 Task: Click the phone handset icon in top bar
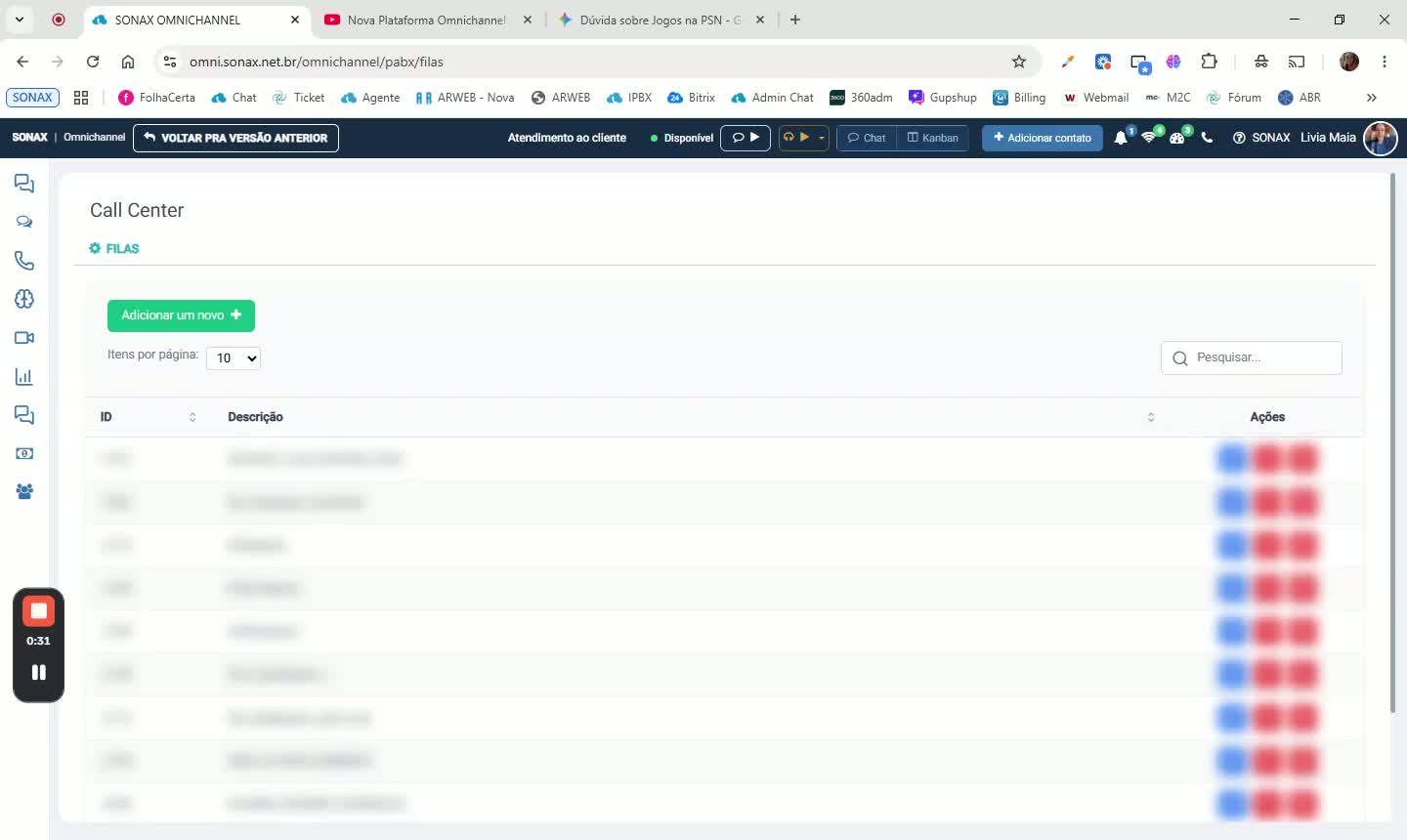(1207, 138)
